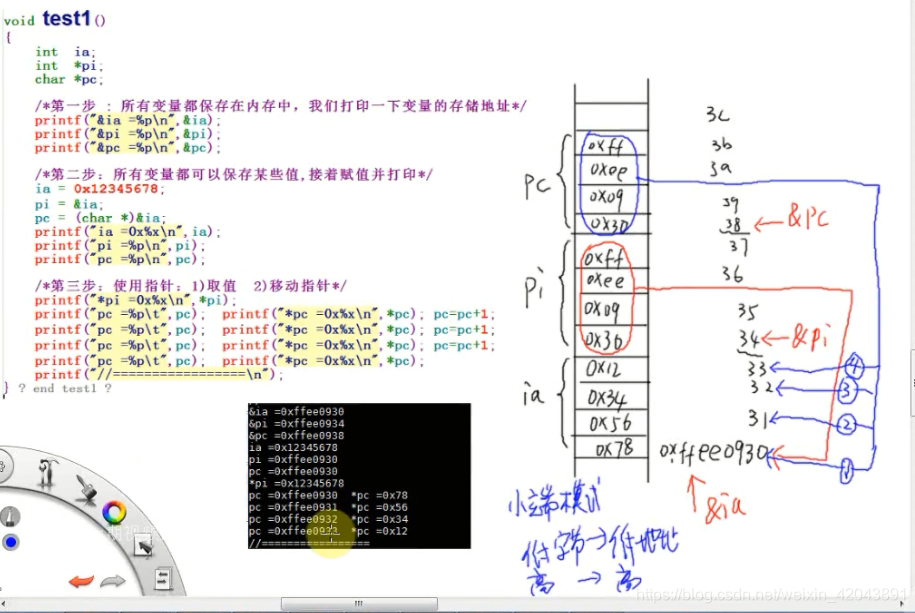Click the current pencil tool indicator
The width and height of the screenshot is (915, 613).
(10, 517)
